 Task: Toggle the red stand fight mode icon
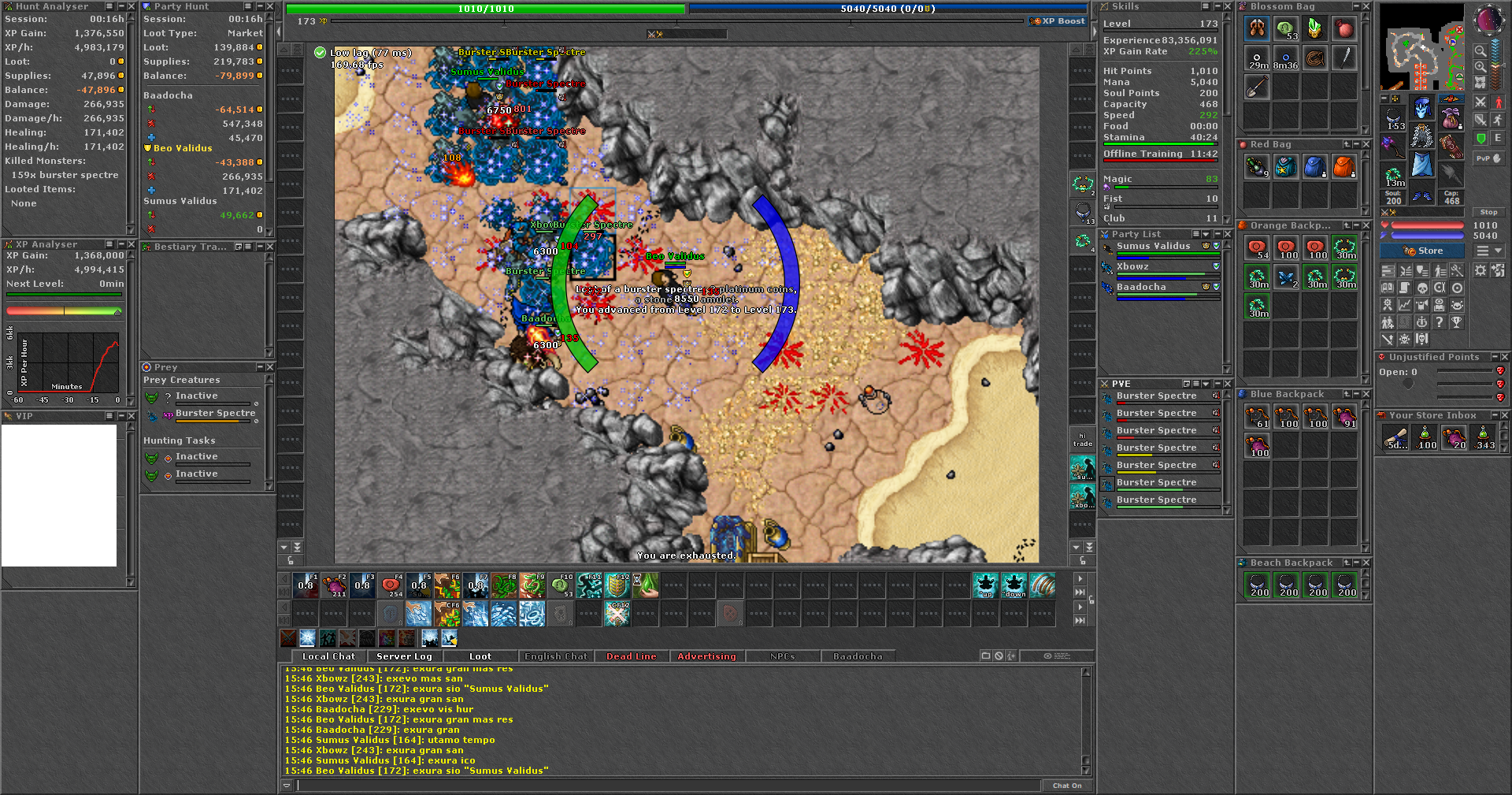point(1498,102)
